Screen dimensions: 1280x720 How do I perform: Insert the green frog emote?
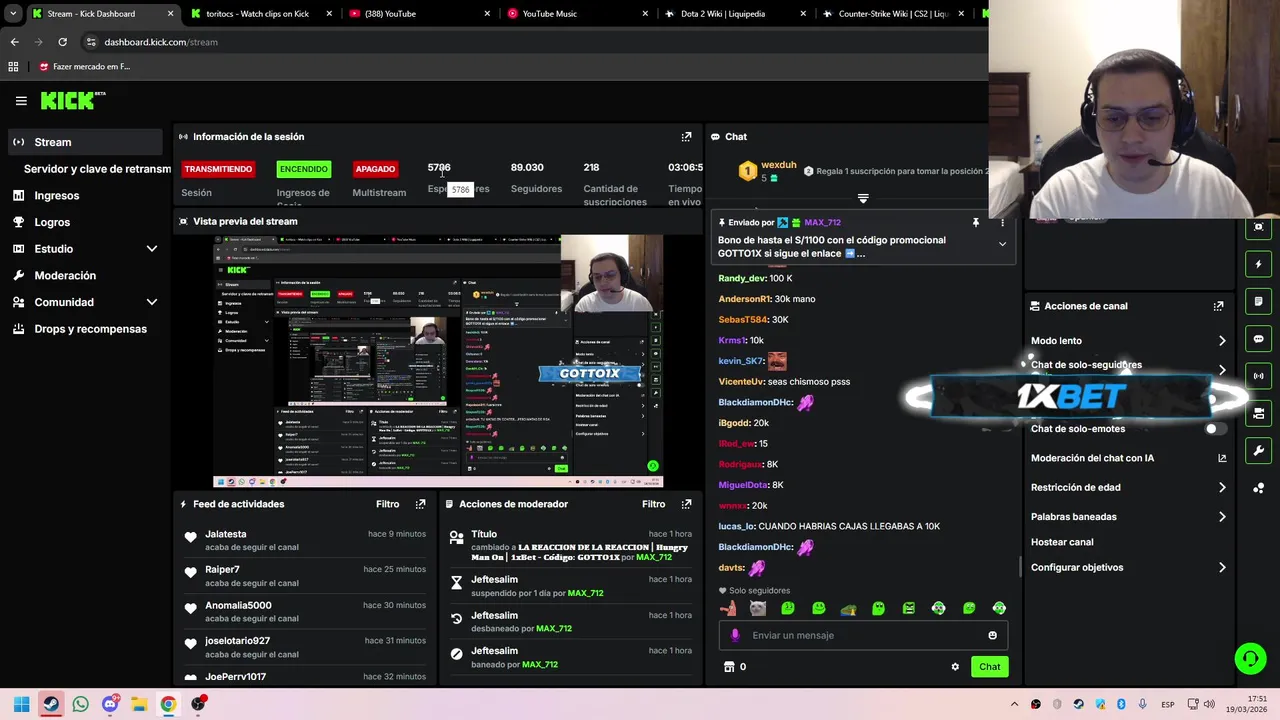coord(848,608)
